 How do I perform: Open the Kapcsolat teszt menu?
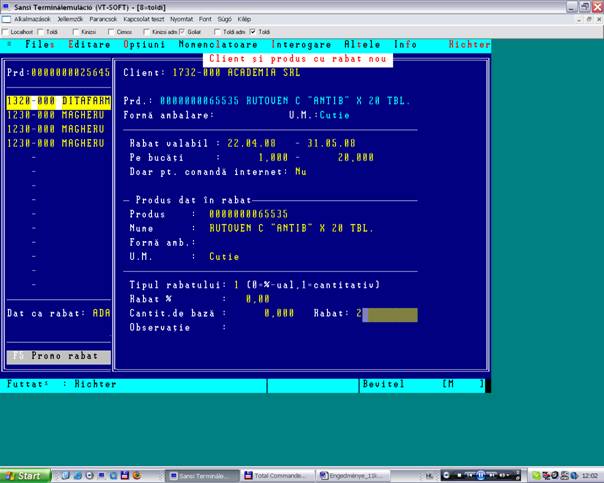[144, 19]
